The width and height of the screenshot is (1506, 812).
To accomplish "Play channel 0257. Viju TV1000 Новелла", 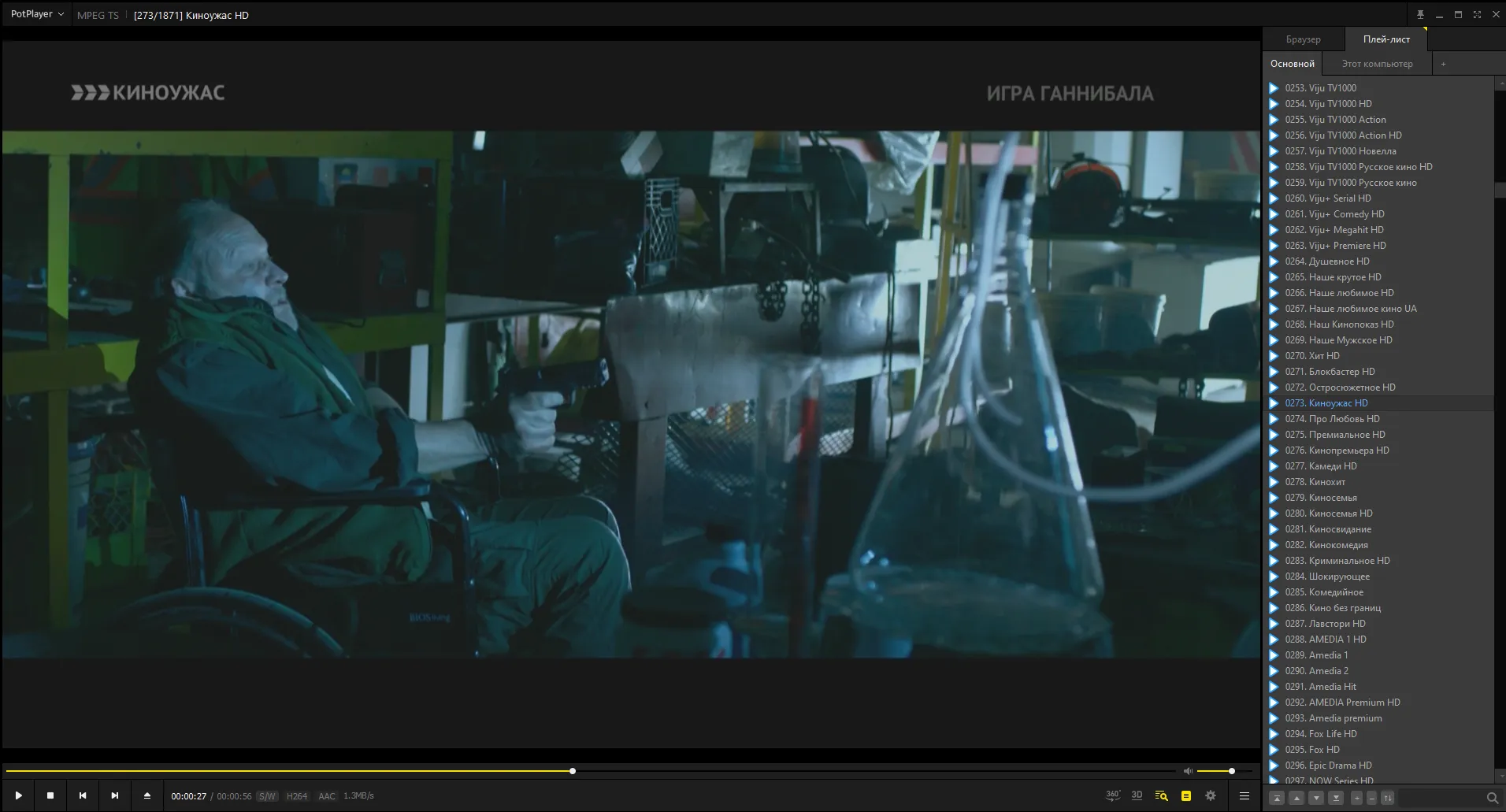I will [1378, 151].
